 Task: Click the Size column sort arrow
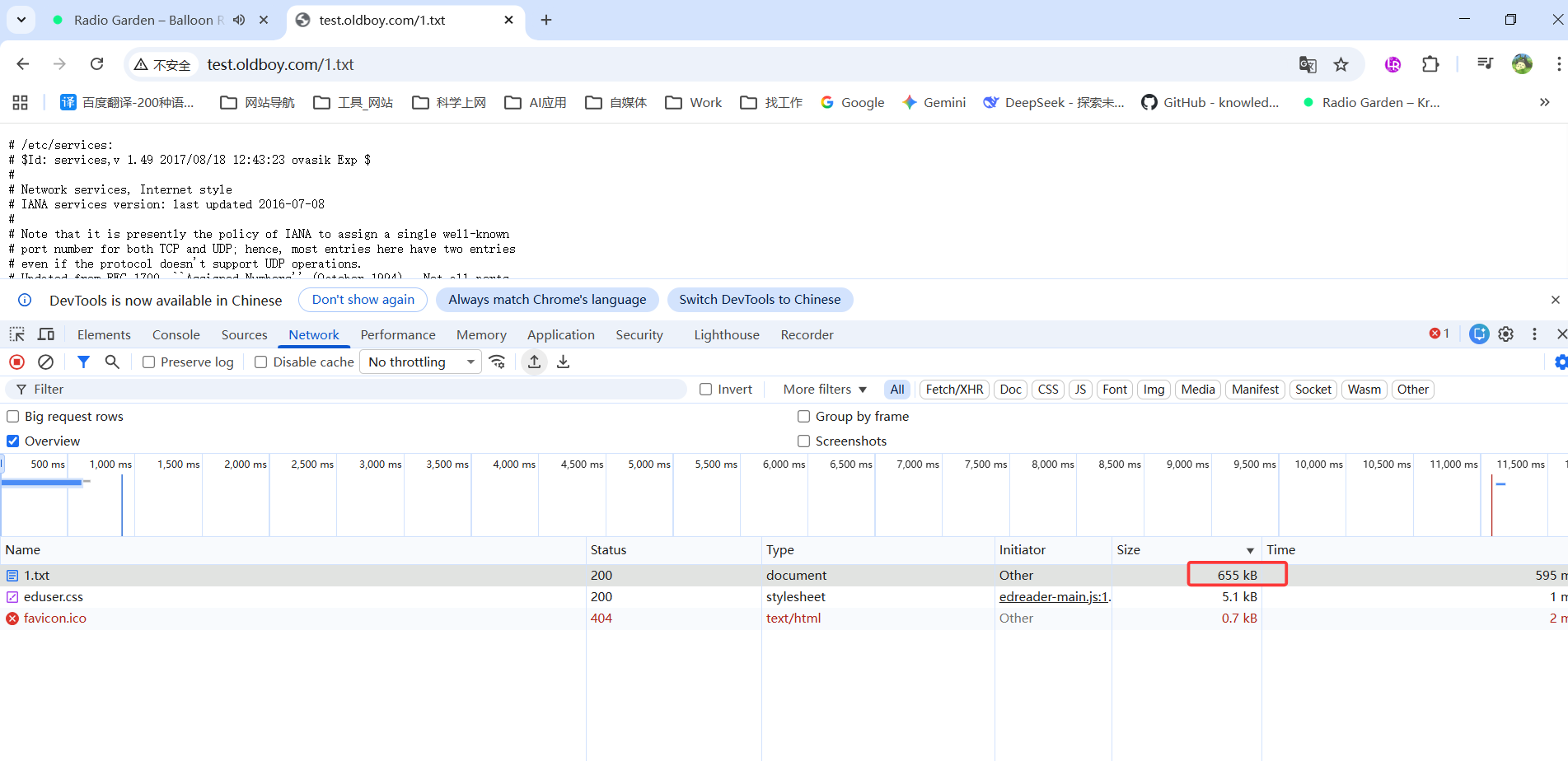click(x=1250, y=550)
